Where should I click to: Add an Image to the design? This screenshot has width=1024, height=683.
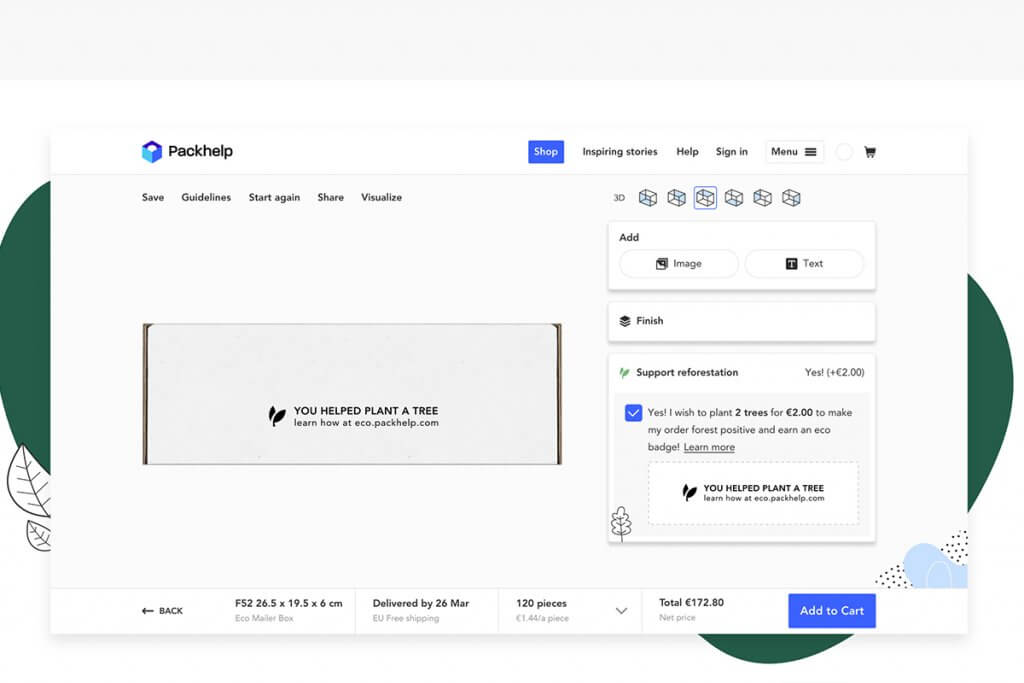[679, 264]
